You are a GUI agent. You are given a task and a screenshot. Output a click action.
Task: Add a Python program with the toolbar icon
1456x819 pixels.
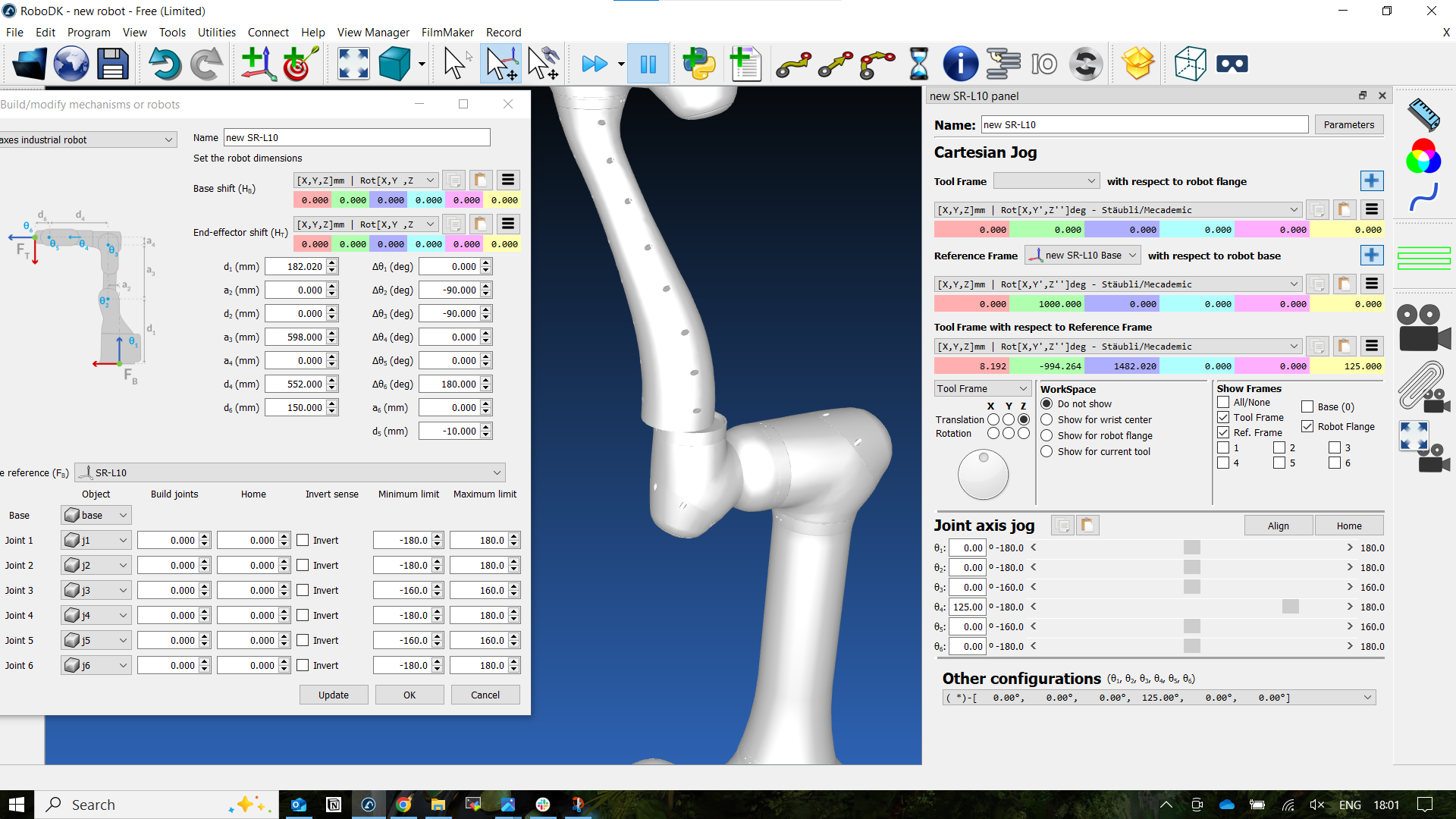point(698,64)
